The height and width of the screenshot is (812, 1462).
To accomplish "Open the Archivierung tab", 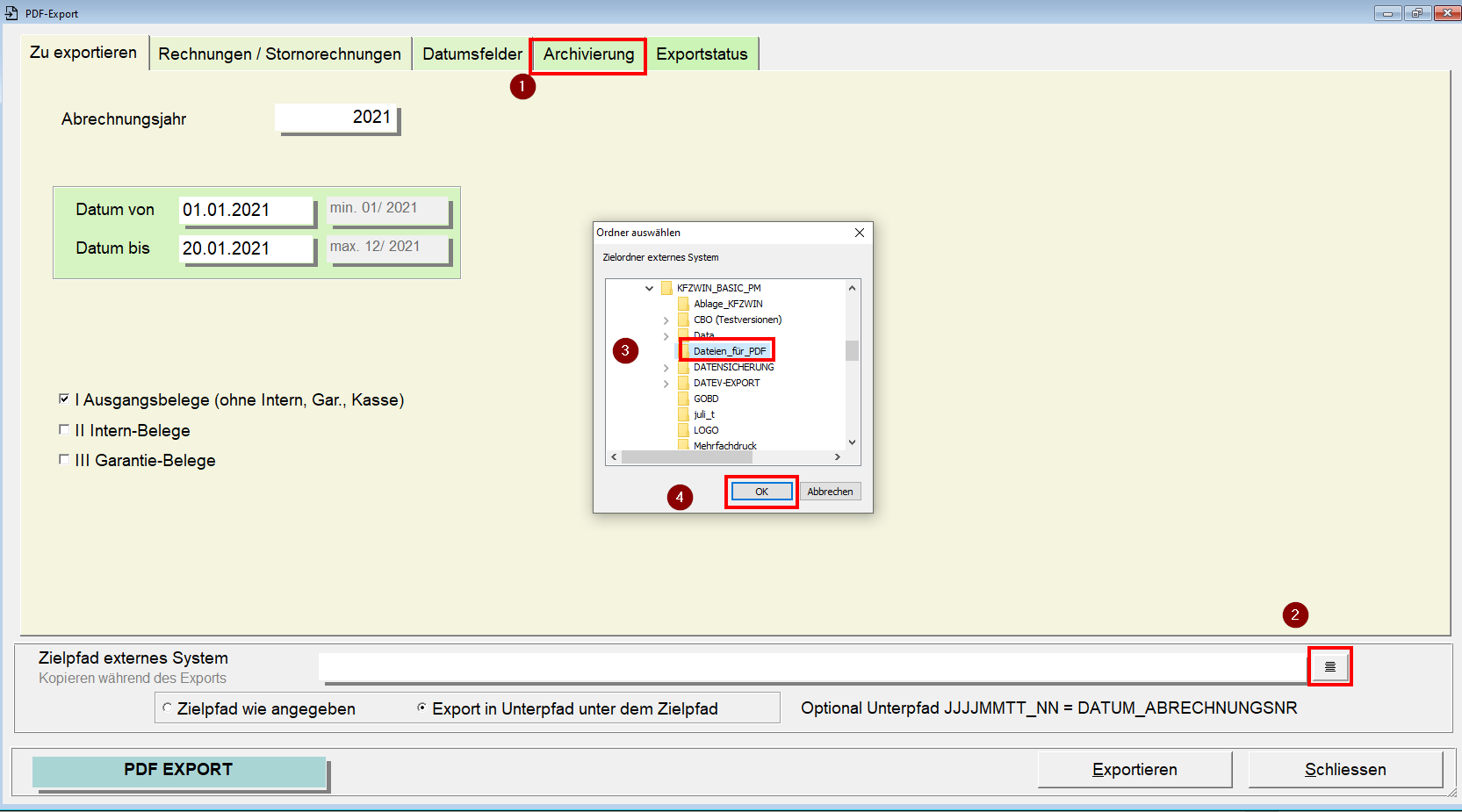I will (588, 54).
